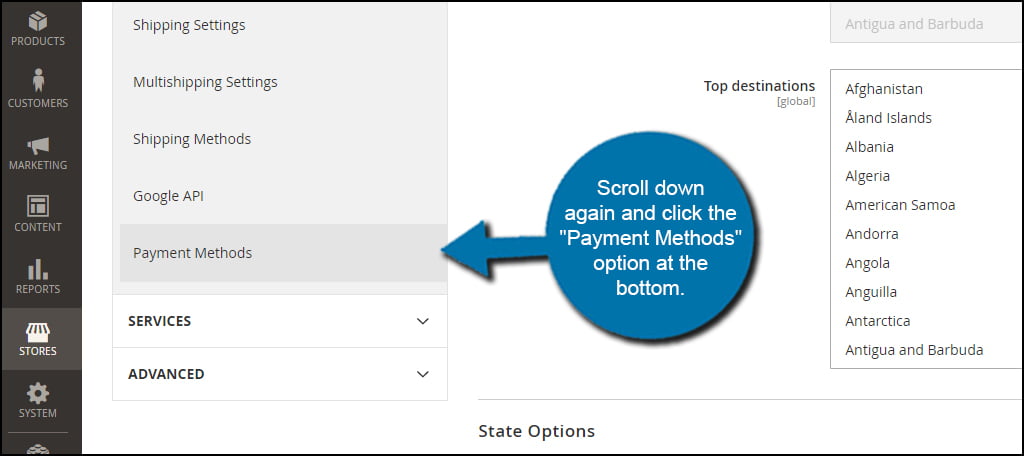Open the Stores storefront icon
The image size is (1024, 456).
point(38,332)
